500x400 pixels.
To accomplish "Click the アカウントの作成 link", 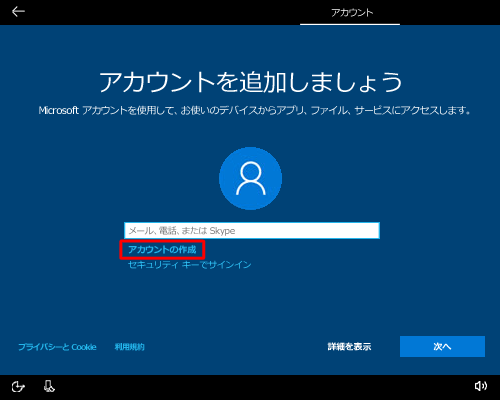I will click(x=162, y=250).
